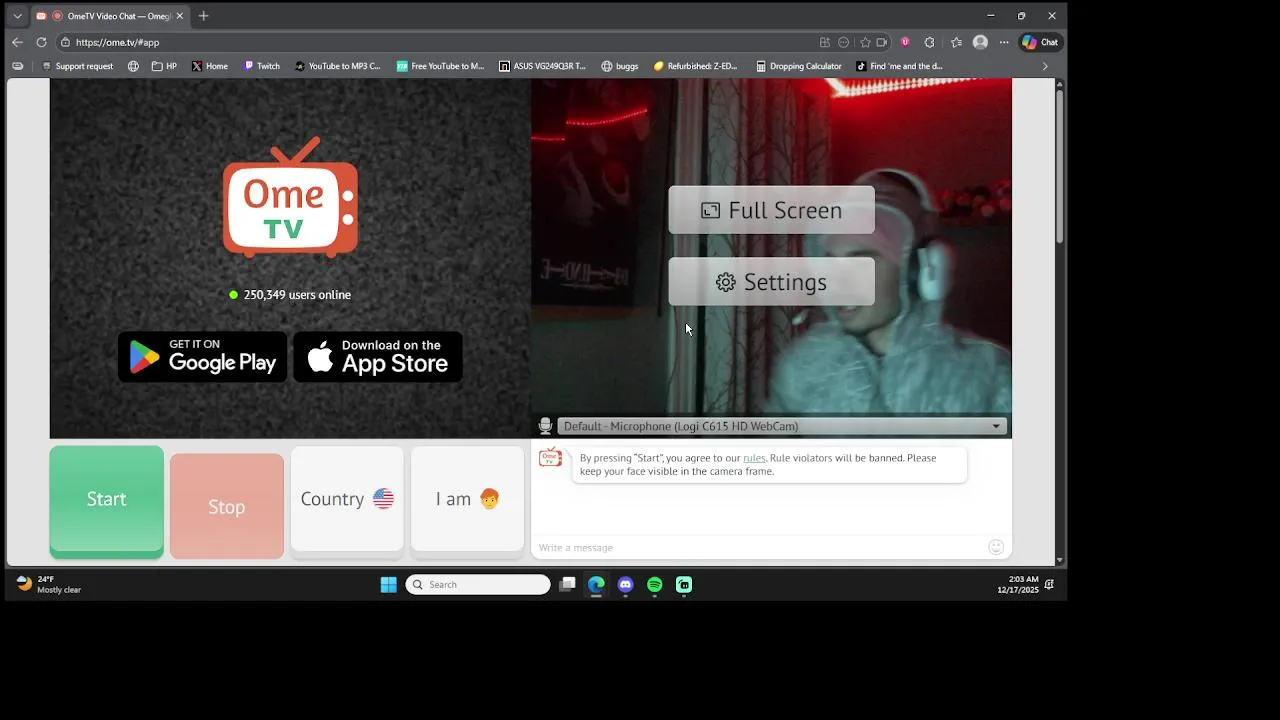Expand the Default Microphone dropdown

(x=781, y=426)
